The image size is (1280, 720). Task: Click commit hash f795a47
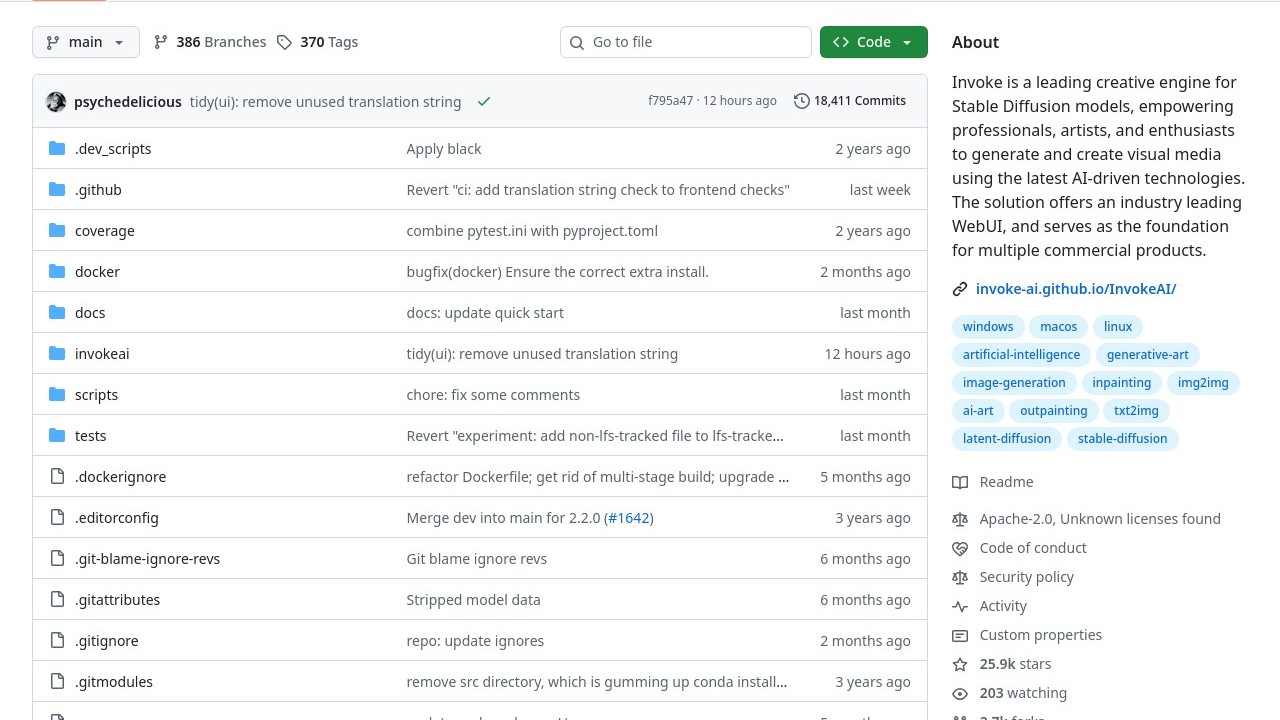click(x=670, y=101)
